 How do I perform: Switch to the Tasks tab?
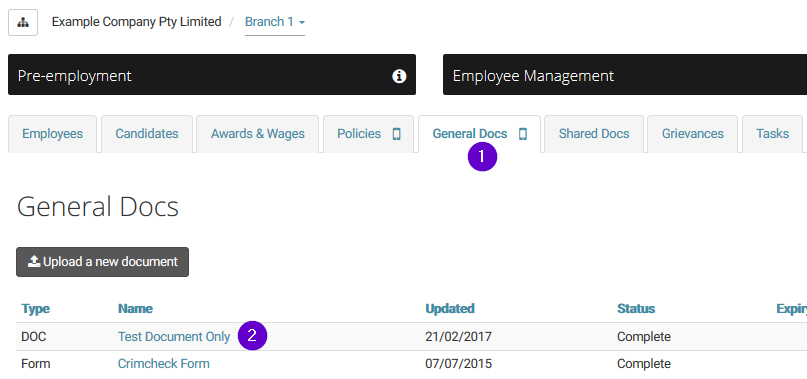772,134
